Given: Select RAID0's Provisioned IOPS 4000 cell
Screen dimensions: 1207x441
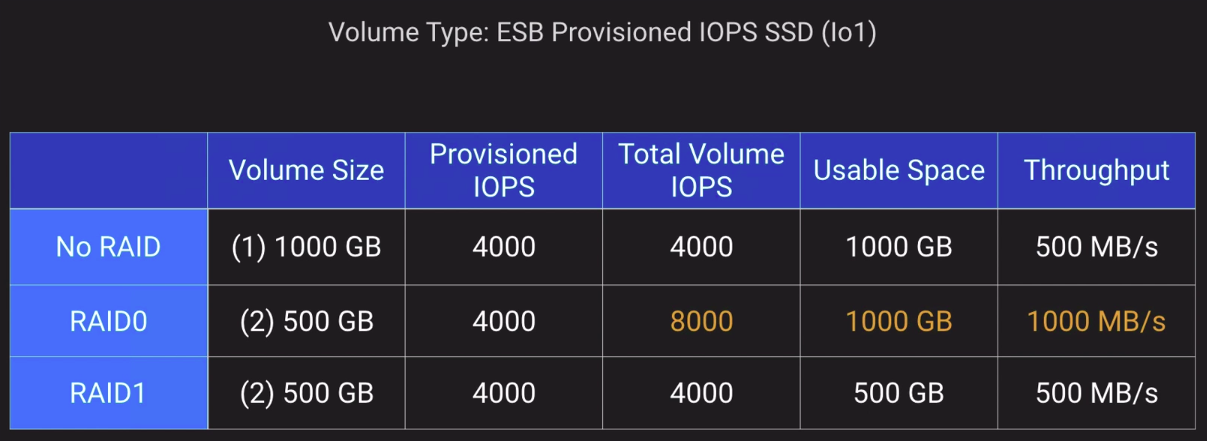Looking at the screenshot, I should pos(504,321).
